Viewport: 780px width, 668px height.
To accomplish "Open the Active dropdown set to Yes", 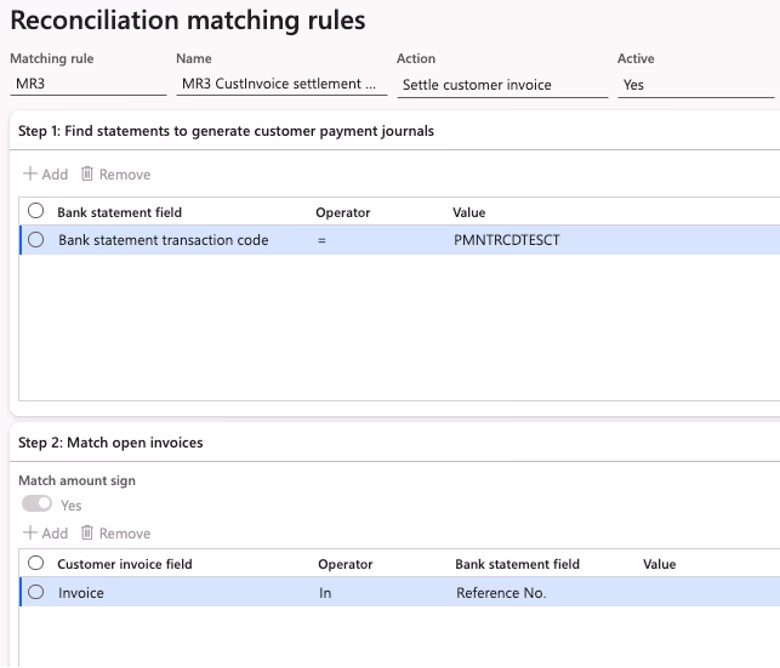I will [x=695, y=85].
